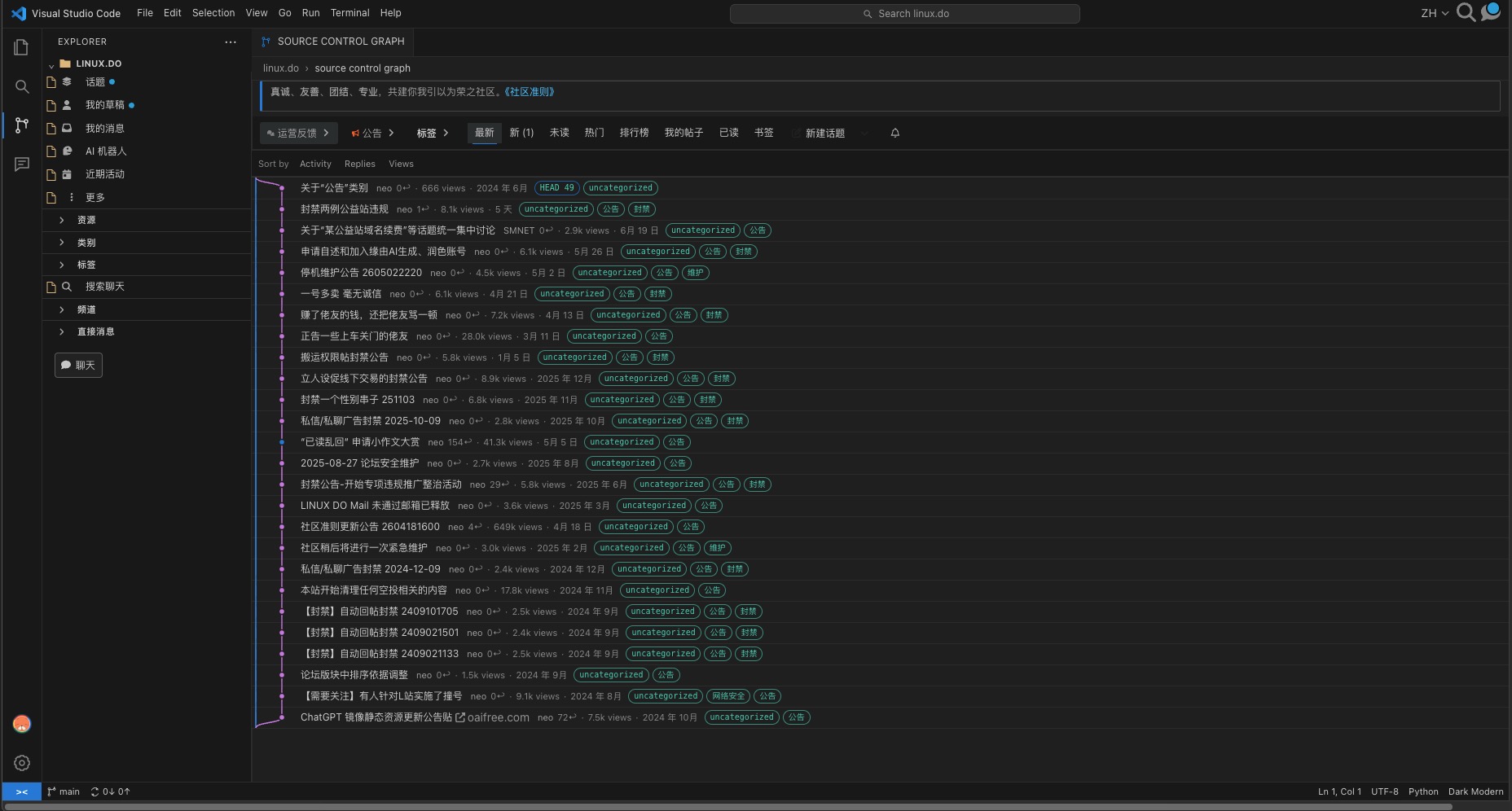Sort topics by Replies
Viewport: 1512px width, 811px height.
point(360,164)
